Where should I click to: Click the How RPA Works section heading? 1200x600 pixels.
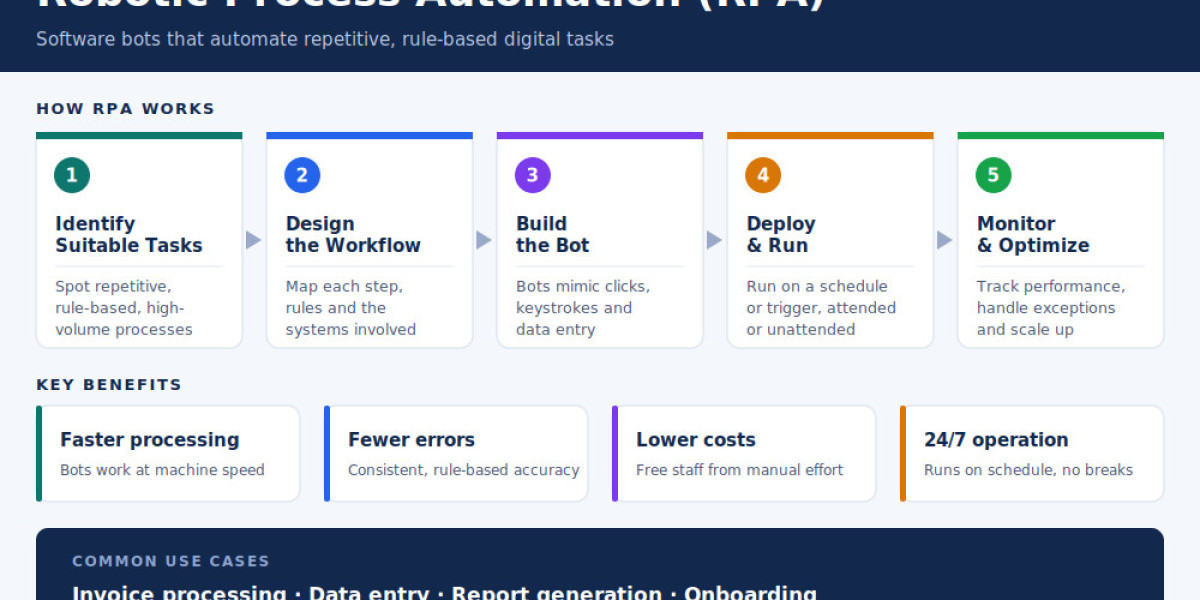point(126,109)
